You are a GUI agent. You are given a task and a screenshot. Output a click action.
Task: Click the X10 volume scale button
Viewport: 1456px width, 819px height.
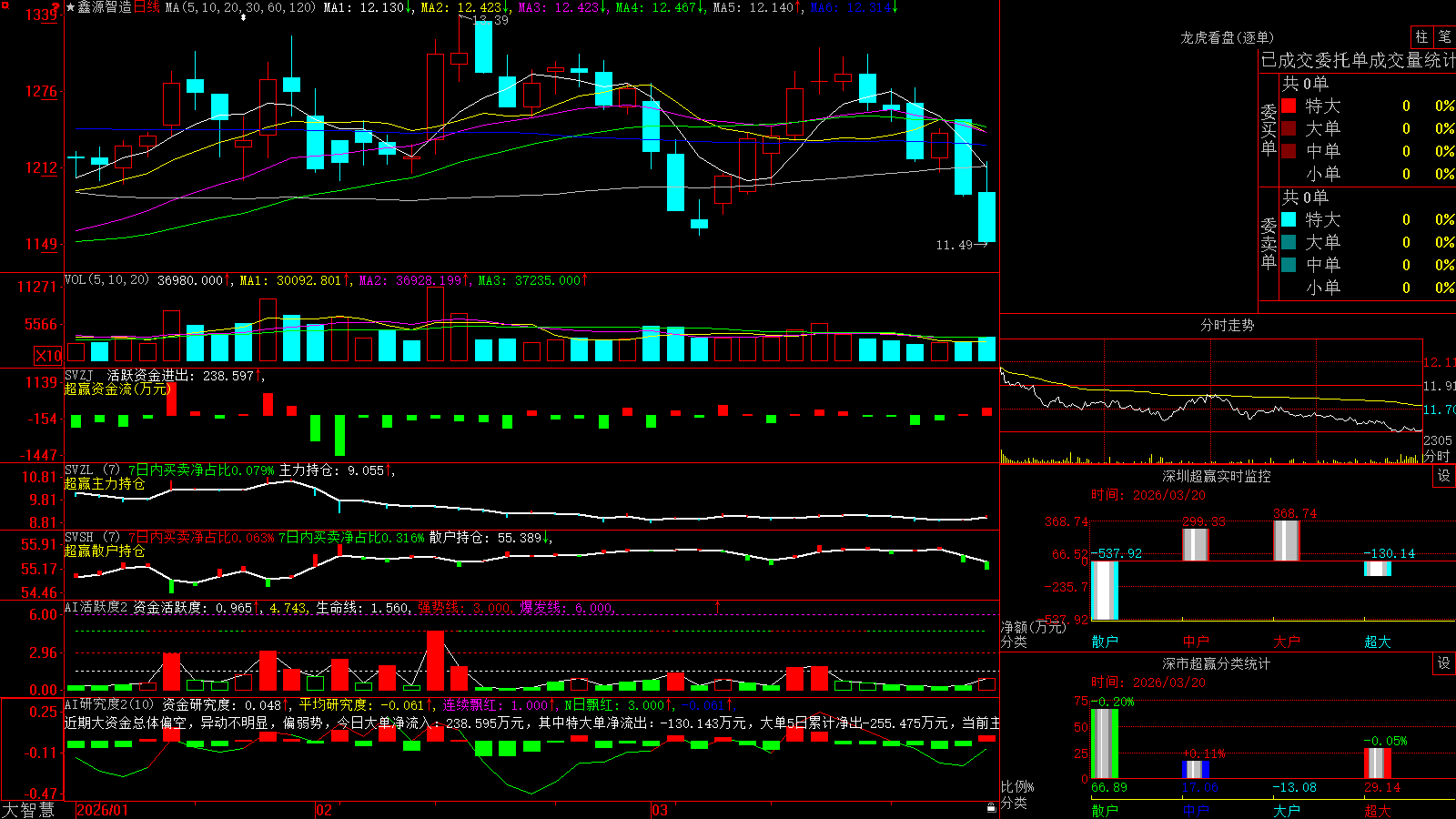(x=47, y=356)
